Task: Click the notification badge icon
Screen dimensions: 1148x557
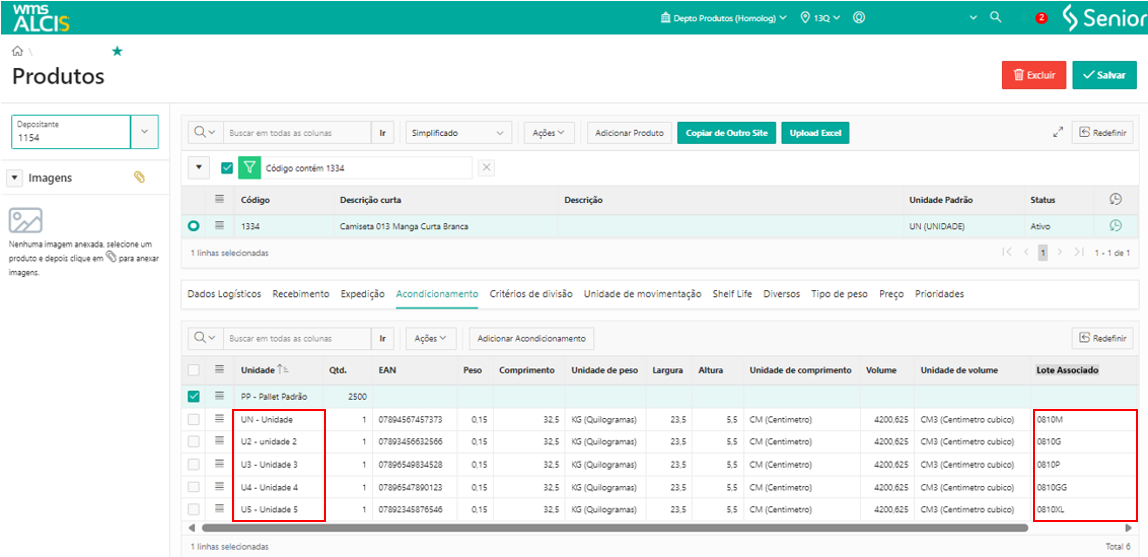Action: click(x=1041, y=18)
